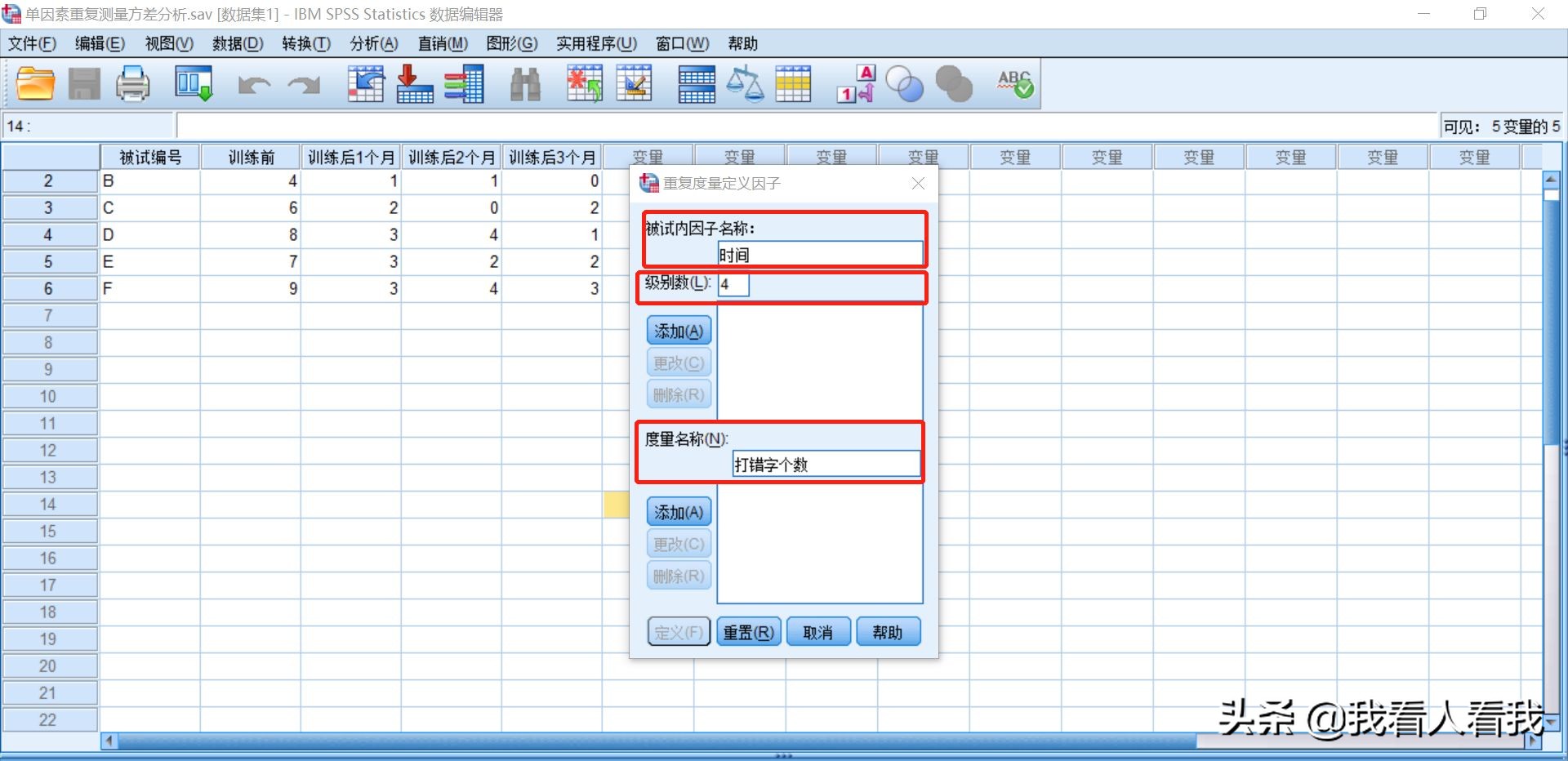
Task: Click the Print icon in toolbar
Action: click(132, 84)
